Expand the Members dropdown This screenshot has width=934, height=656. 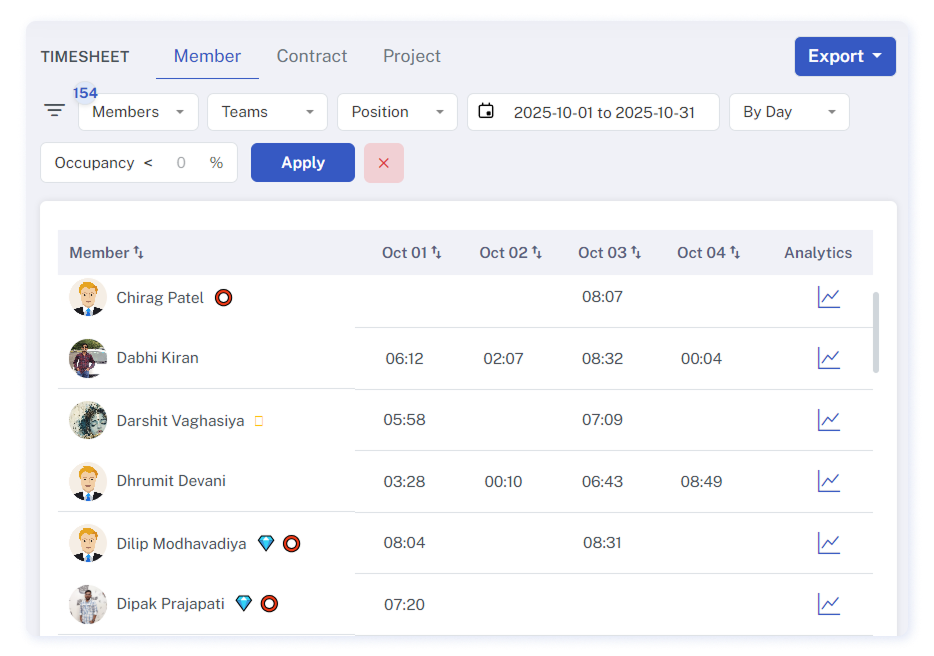click(138, 112)
